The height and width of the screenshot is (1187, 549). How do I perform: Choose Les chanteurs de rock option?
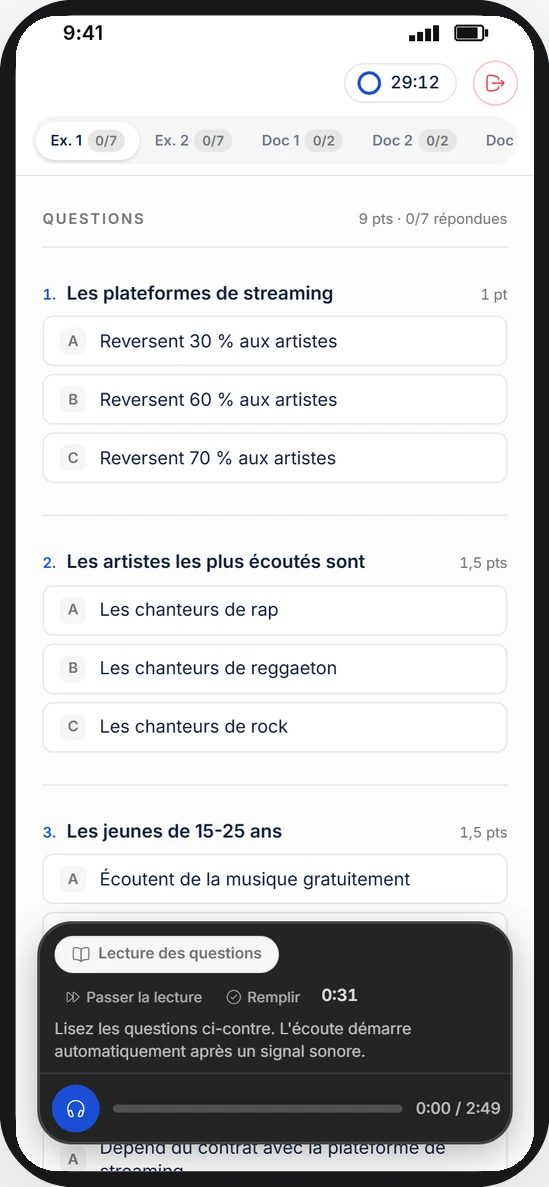[x=275, y=727]
